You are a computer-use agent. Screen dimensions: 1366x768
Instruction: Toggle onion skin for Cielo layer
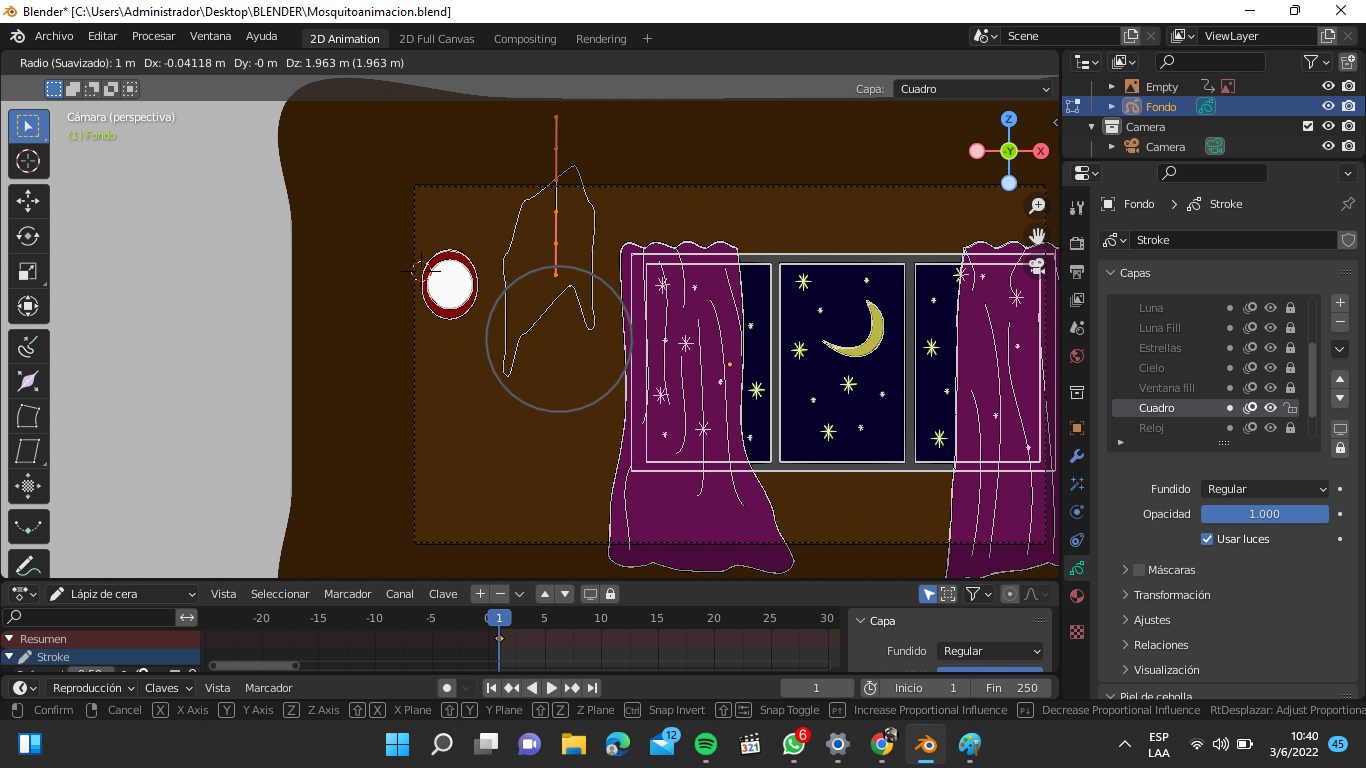click(x=1250, y=368)
